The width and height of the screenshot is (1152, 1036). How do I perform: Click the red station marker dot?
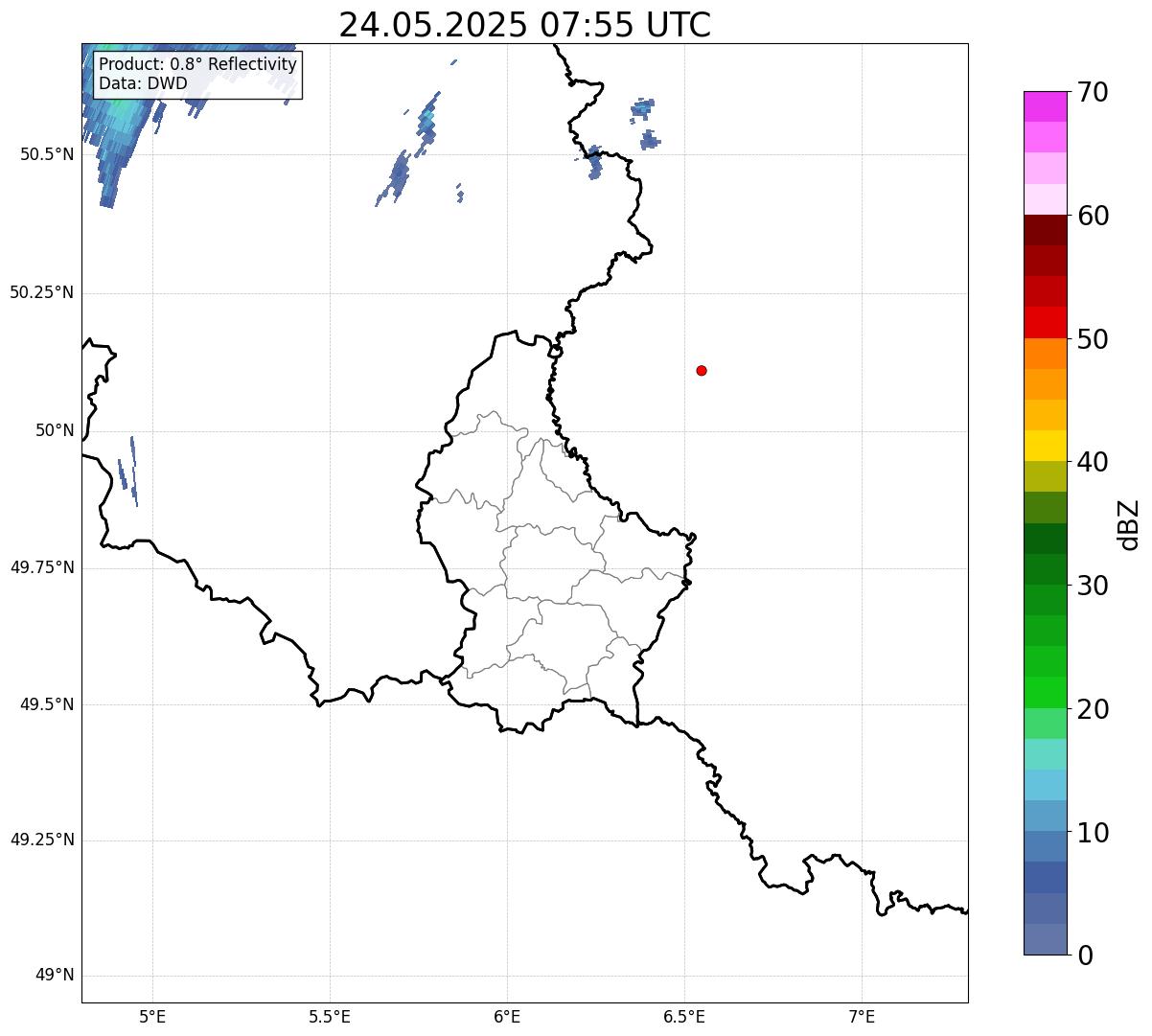702,370
